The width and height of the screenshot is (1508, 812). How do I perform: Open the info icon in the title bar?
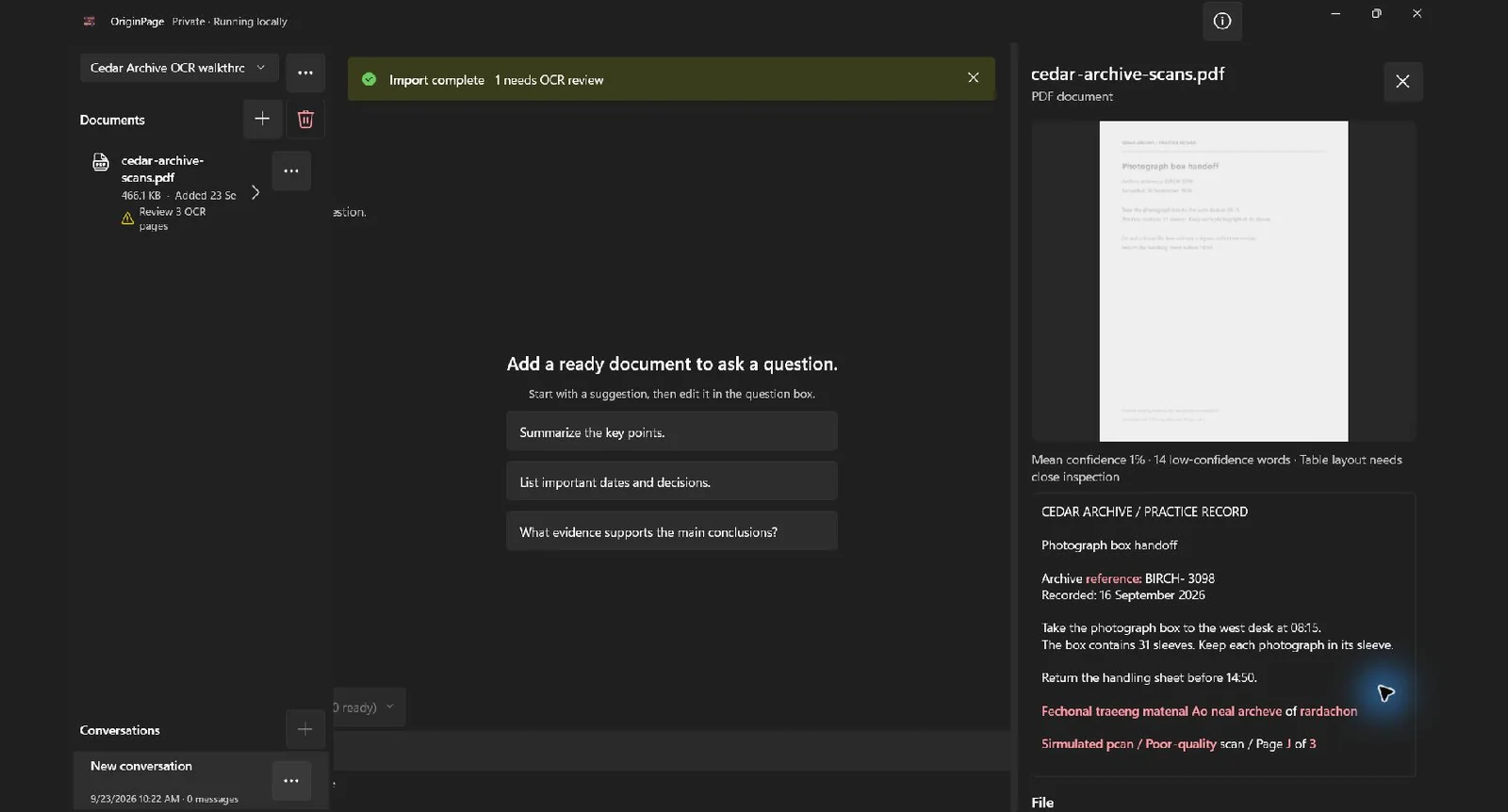(1221, 21)
